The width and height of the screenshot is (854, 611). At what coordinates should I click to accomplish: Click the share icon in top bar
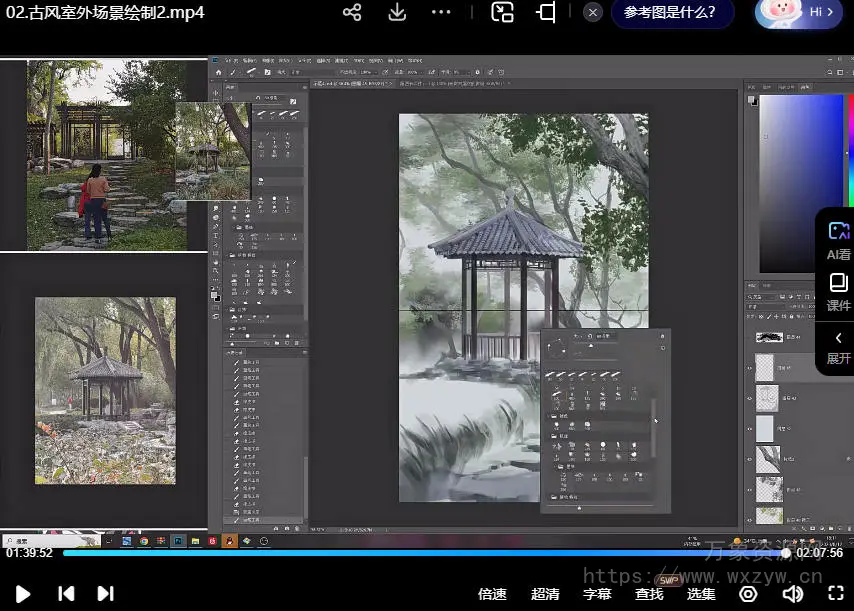click(352, 12)
